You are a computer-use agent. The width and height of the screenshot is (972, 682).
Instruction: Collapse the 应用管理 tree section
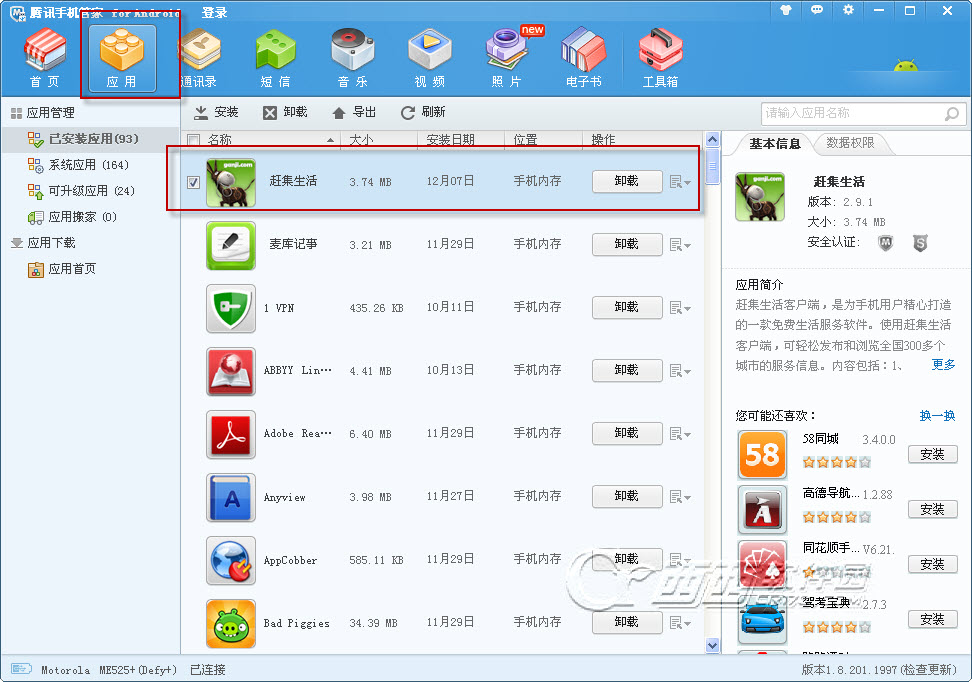coord(42,113)
